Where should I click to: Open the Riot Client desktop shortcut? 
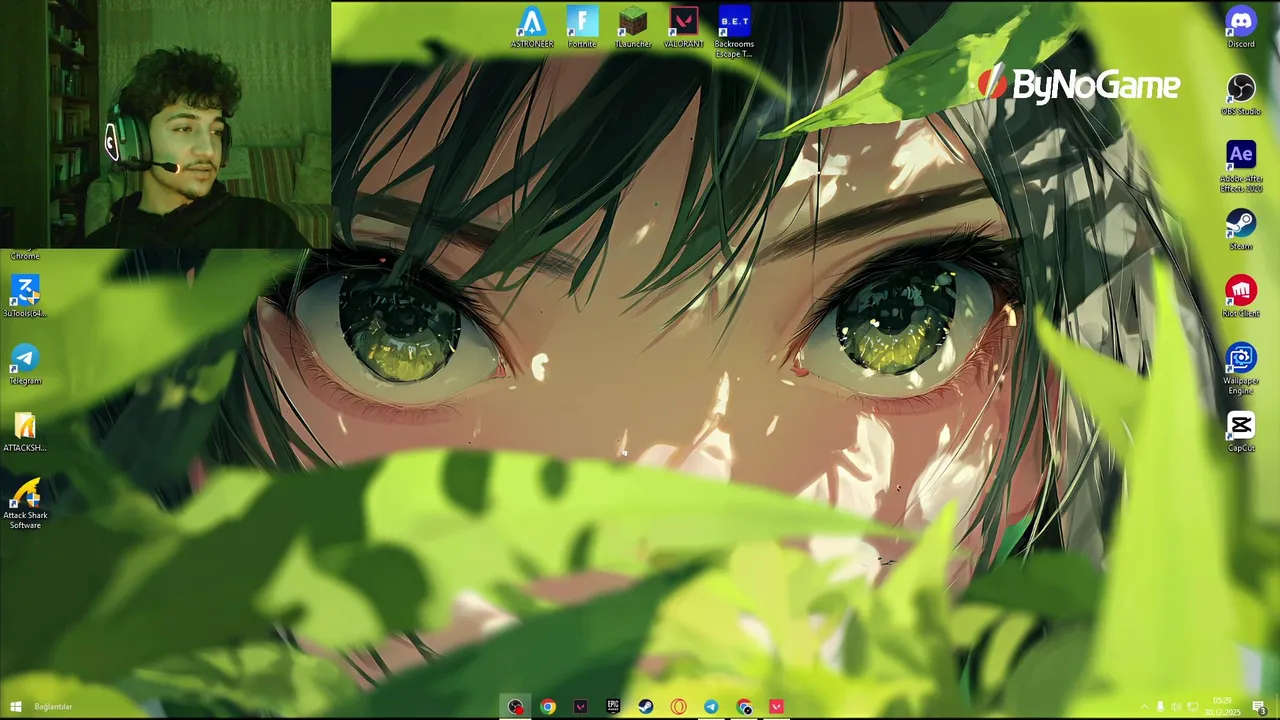click(x=1241, y=297)
